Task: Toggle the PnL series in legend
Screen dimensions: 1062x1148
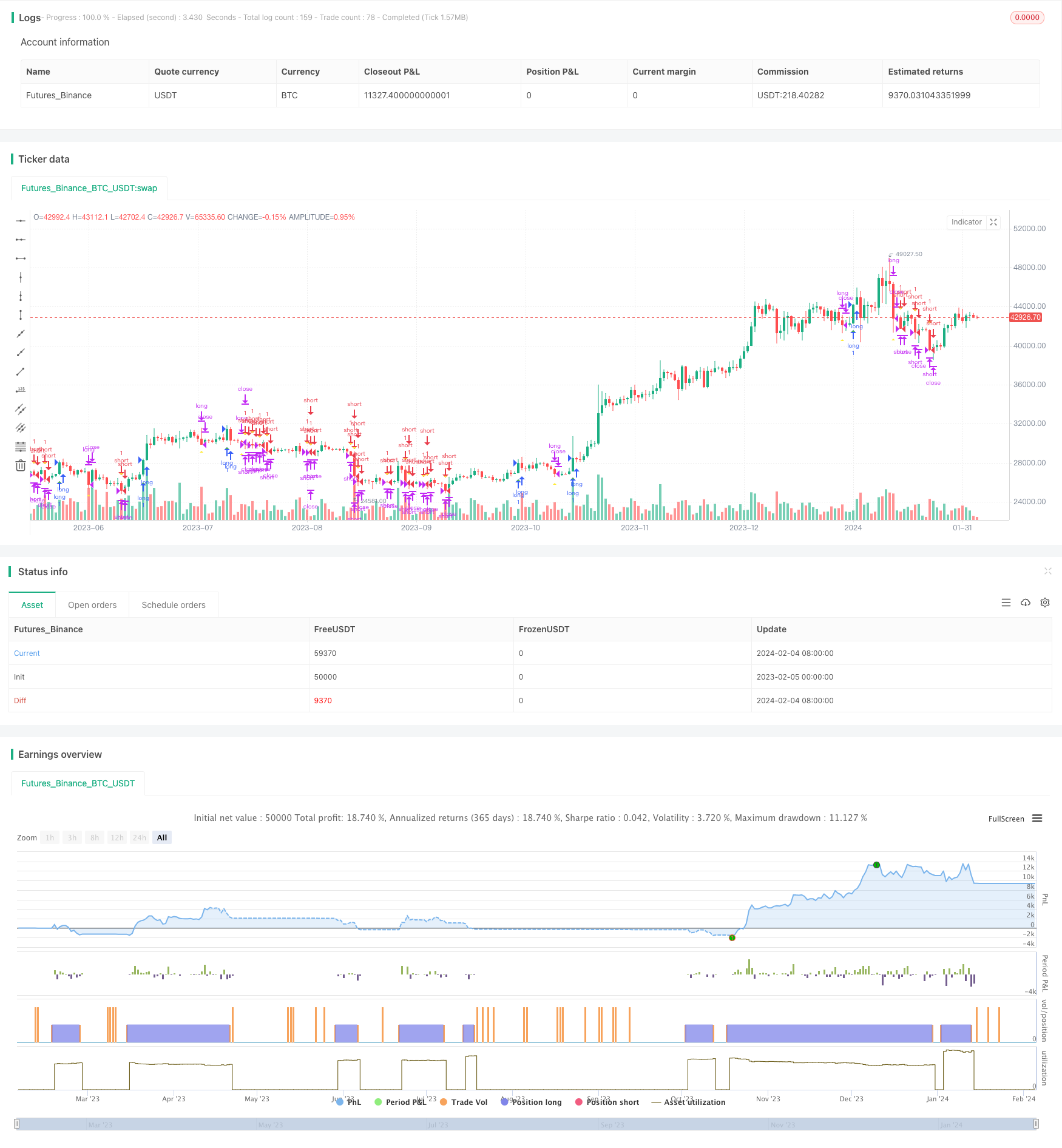Action: pos(349,1102)
